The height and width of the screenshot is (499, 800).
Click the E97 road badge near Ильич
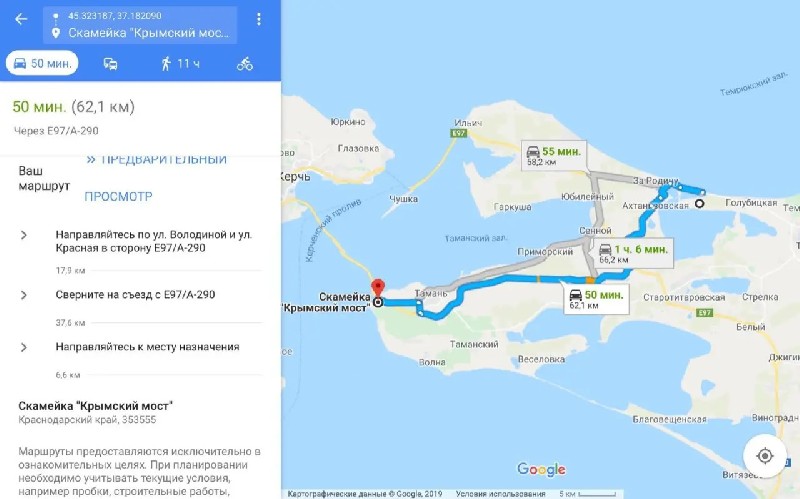(459, 133)
